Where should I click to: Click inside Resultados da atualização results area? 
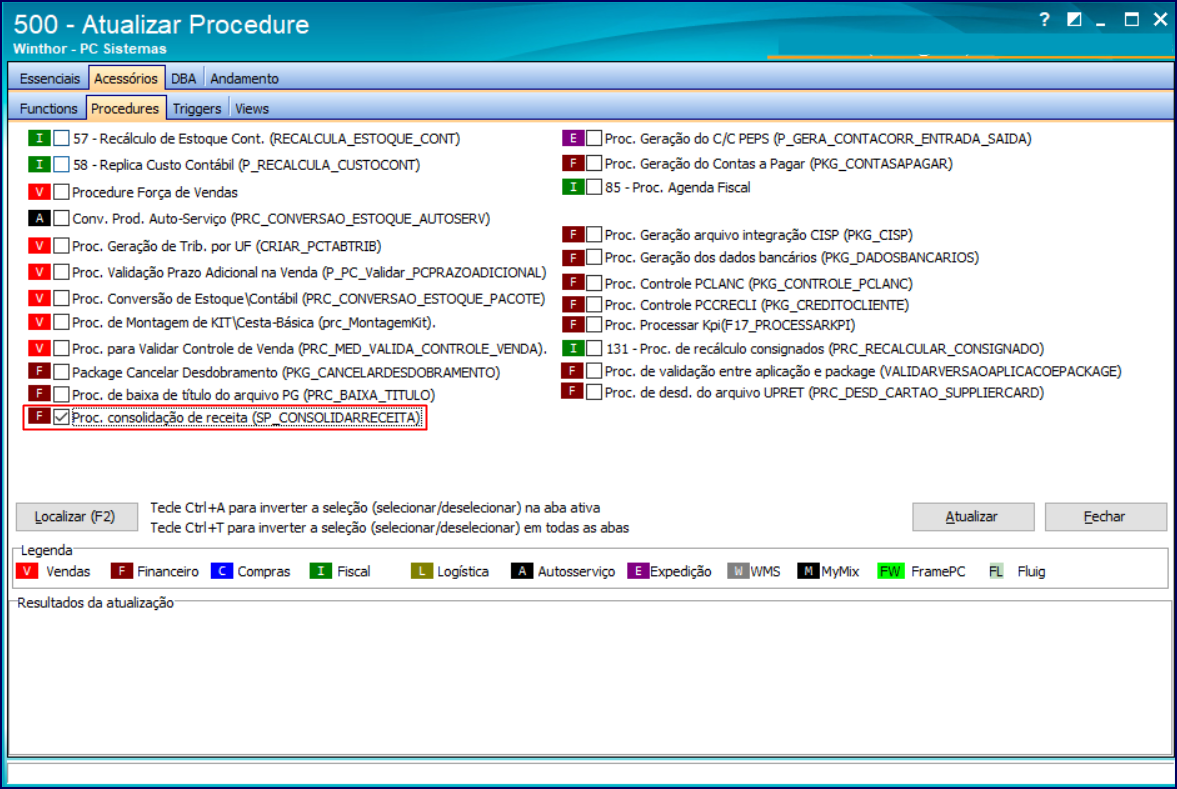tap(589, 679)
